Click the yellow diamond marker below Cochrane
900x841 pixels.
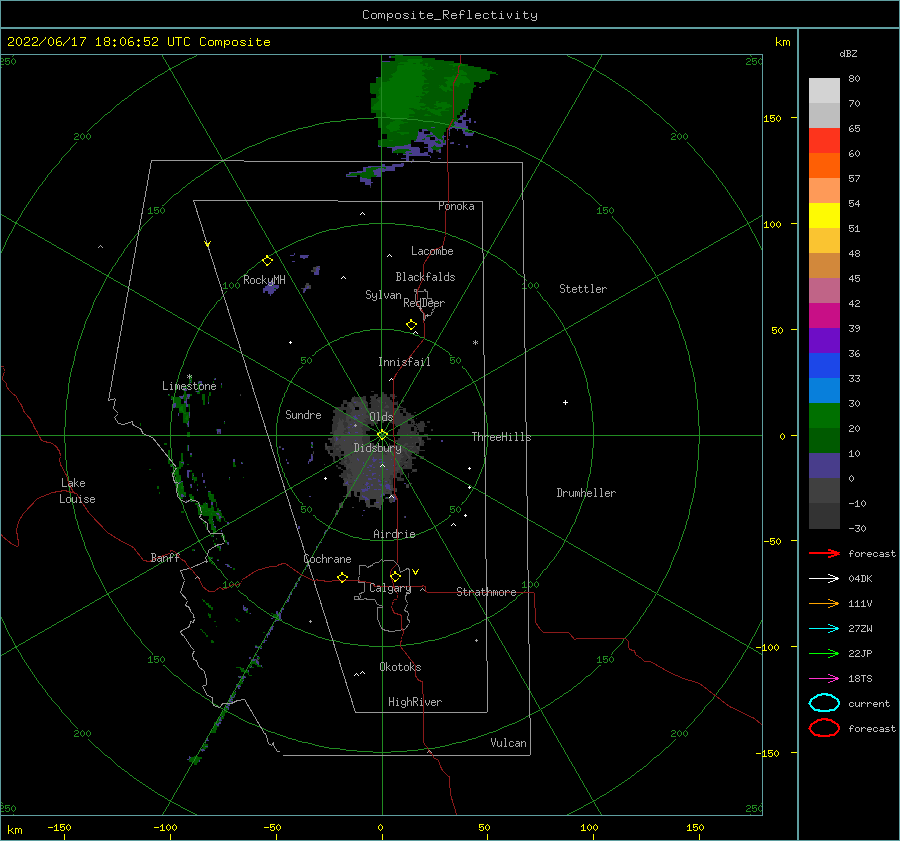click(x=342, y=577)
